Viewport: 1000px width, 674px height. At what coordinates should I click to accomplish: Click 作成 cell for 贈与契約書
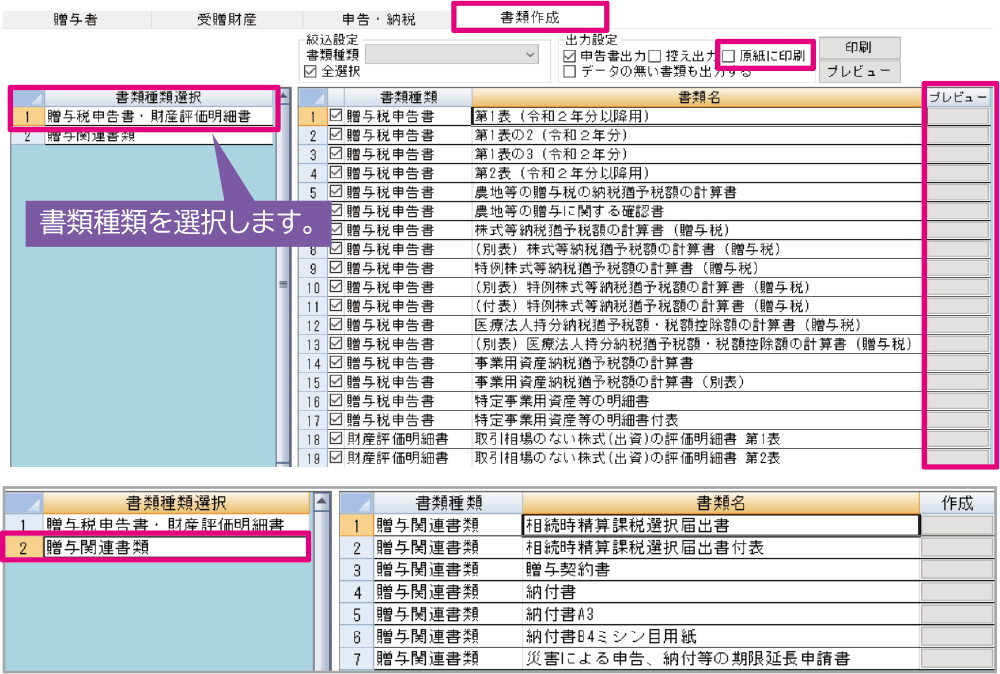point(956,569)
